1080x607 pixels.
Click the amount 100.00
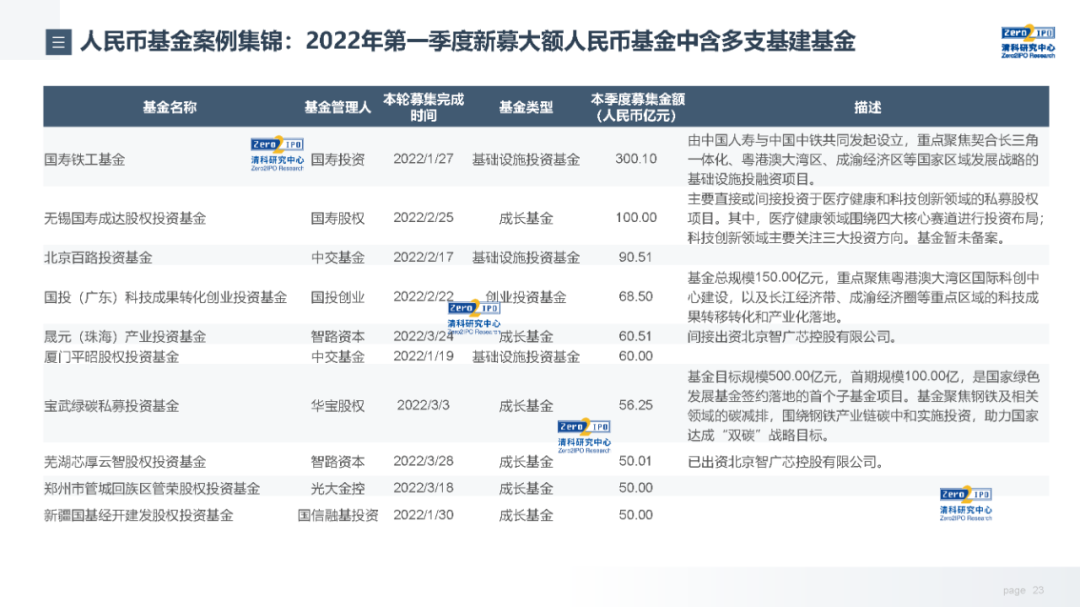tap(636, 218)
